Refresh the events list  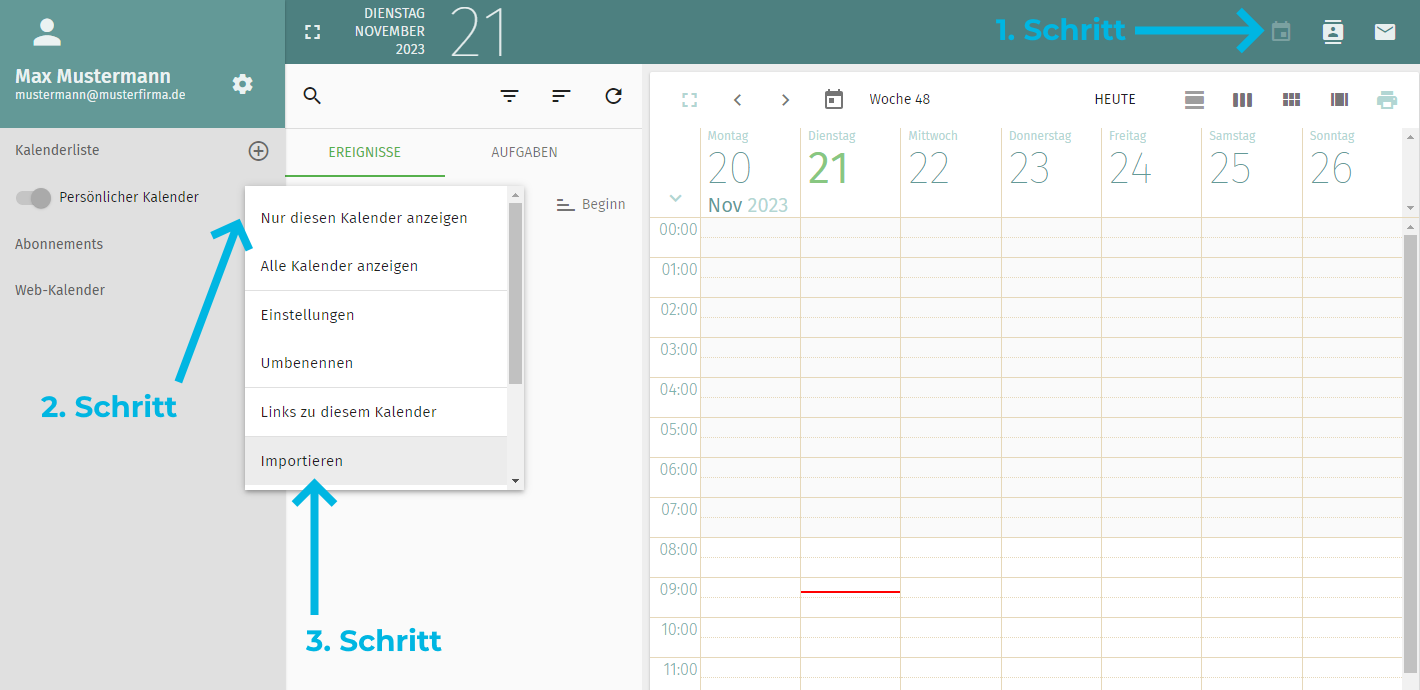tap(614, 96)
